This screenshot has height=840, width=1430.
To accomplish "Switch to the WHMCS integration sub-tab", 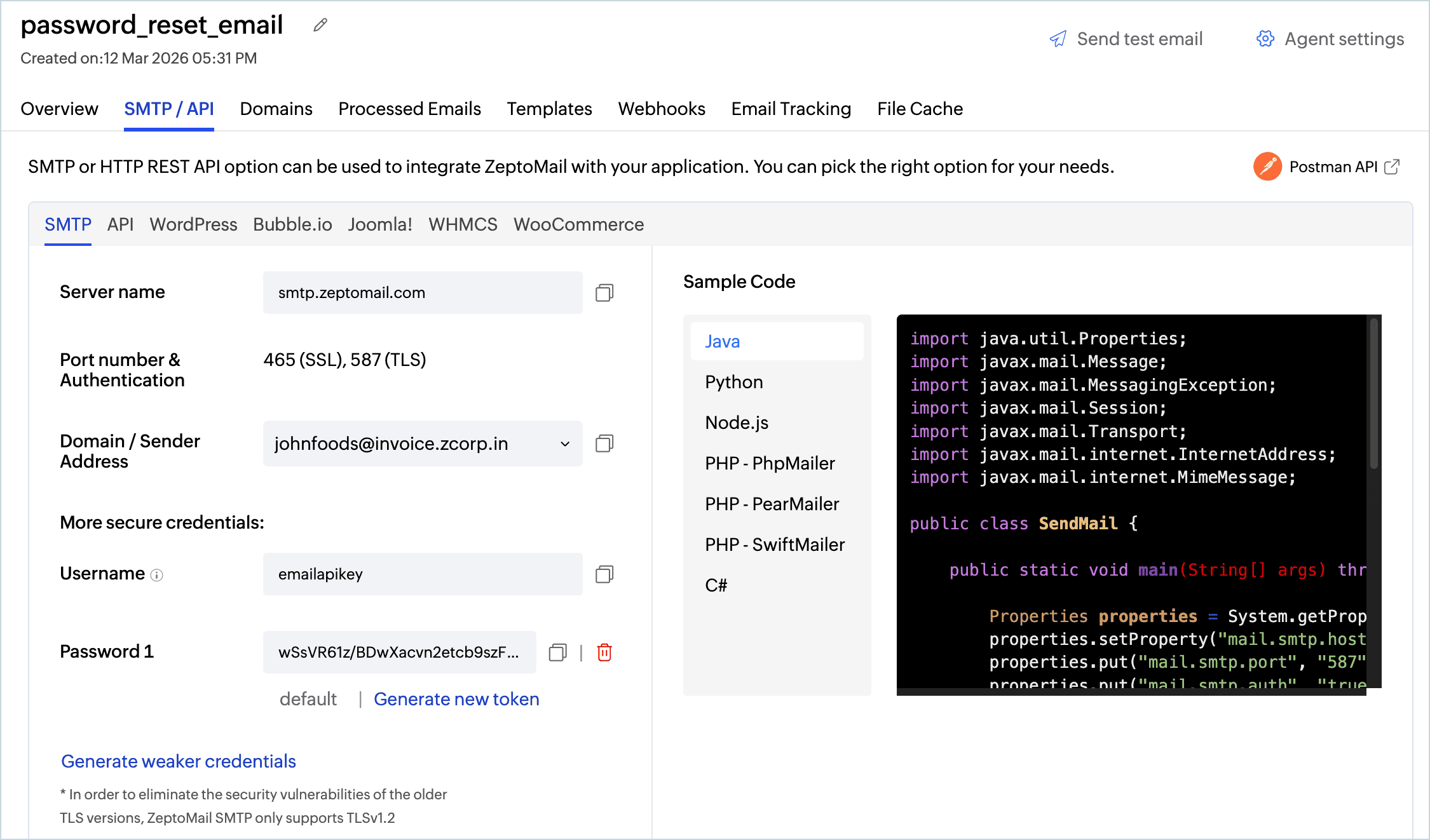I will [463, 224].
